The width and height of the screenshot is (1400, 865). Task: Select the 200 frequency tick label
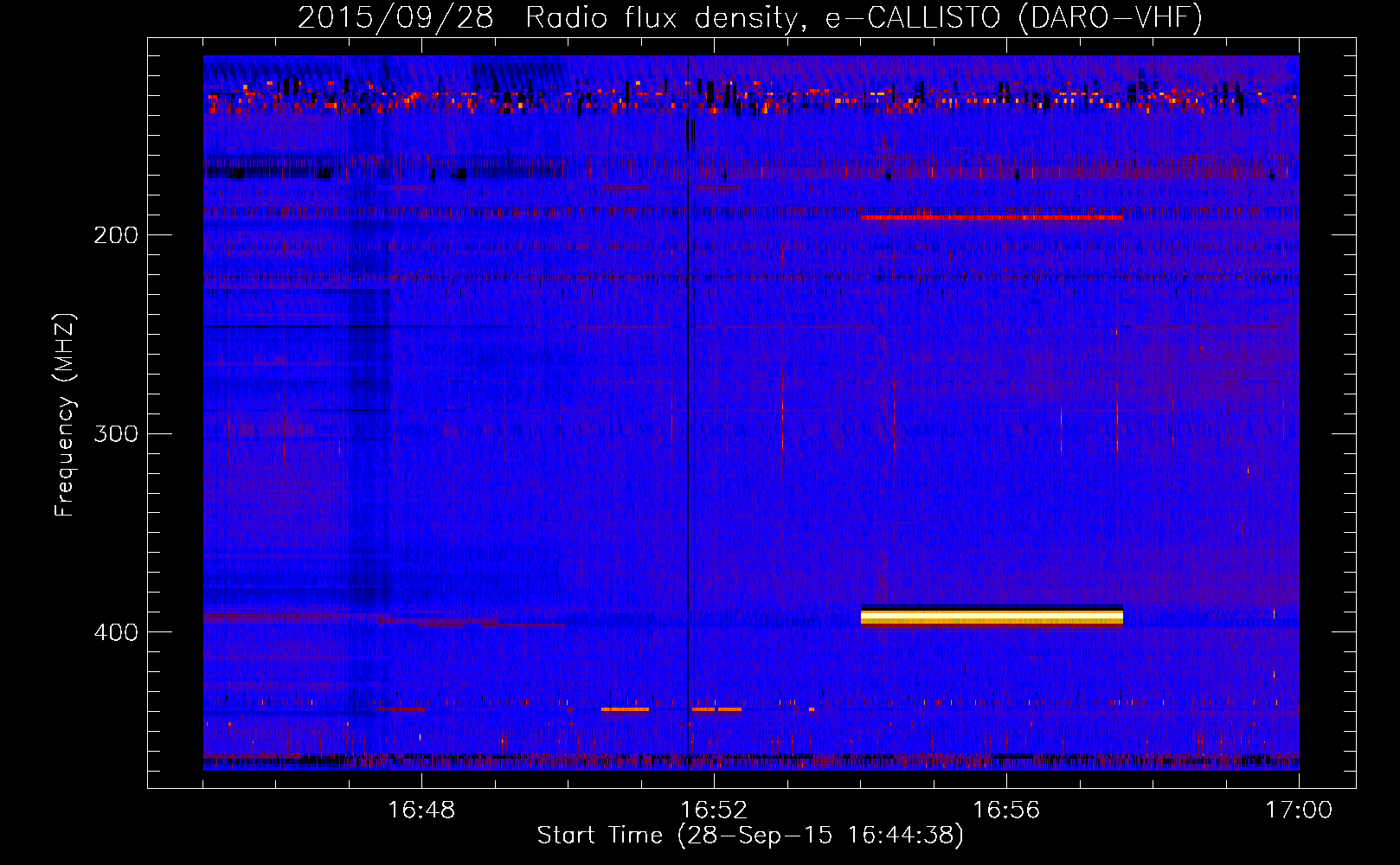[116, 235]
